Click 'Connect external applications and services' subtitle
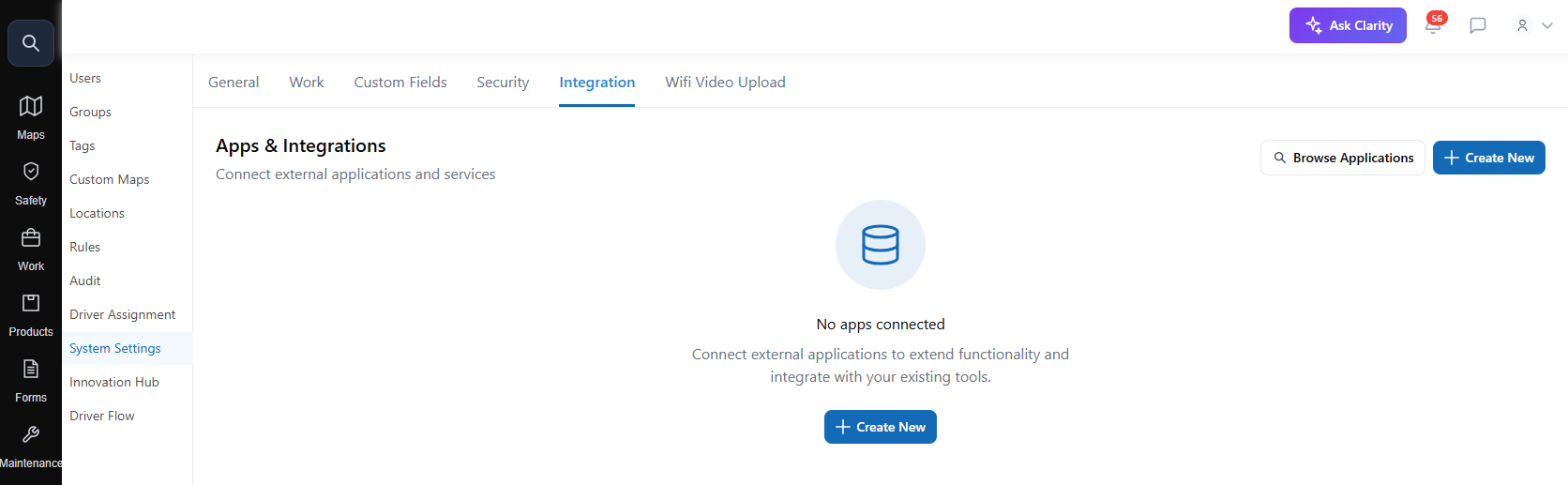The image size is (1568, 485). point(355,174)
